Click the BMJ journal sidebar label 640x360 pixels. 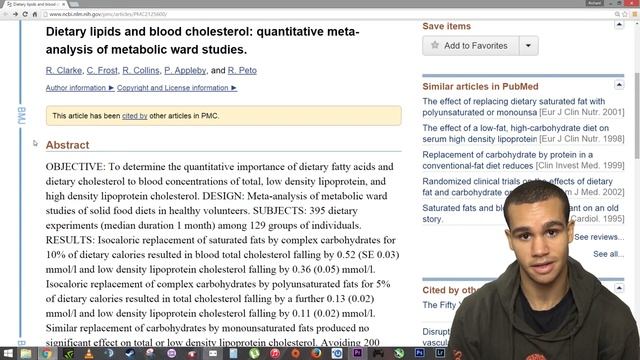(x=21, y=116)
